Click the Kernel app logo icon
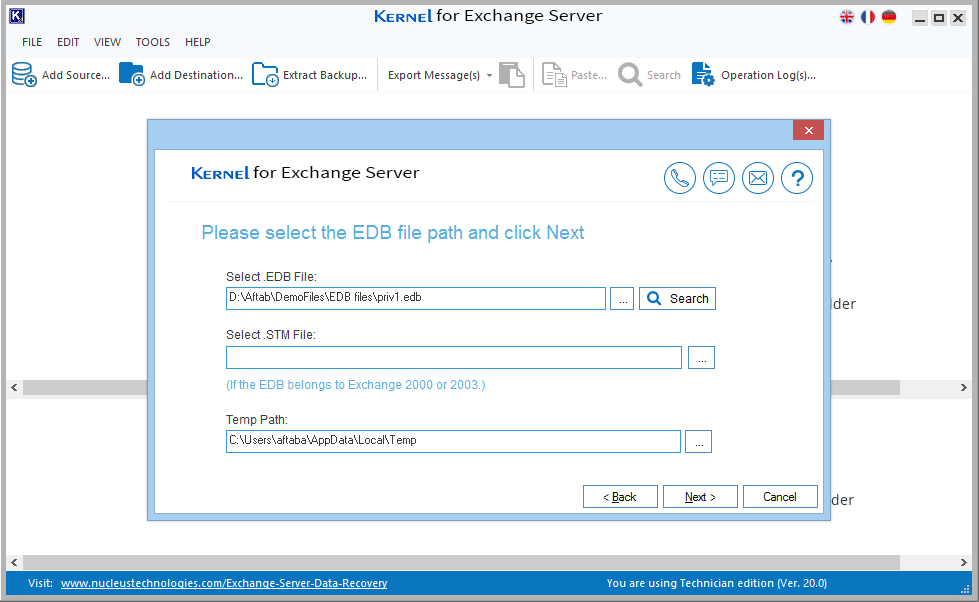Image resolution: width=979 pixels, height=602 pixels. click(x=17, y=16)
